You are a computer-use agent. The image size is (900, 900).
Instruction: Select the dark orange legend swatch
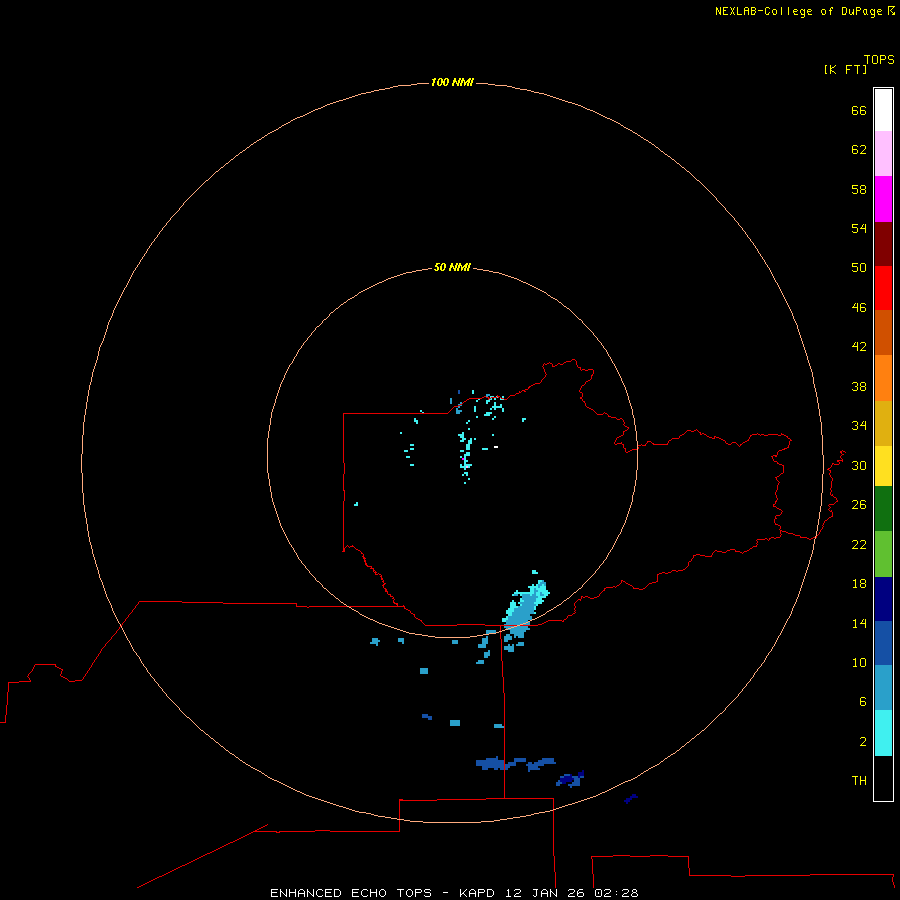pos(883,333)
